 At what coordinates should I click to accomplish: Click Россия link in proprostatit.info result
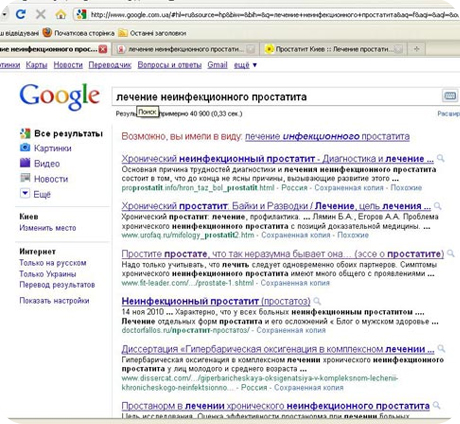(x=294, y=188)
